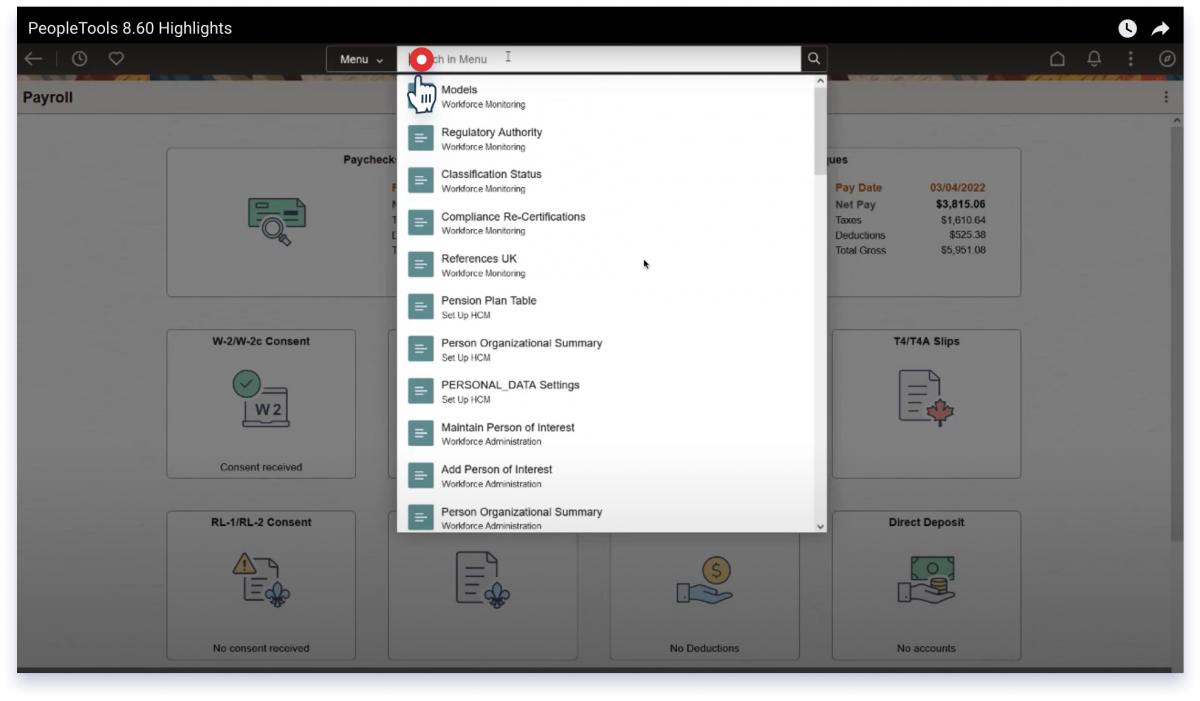Click the PERSONAL_DATA Settings document icon
This screenshot has height=701, width=1200.
(x=421, y=391)
